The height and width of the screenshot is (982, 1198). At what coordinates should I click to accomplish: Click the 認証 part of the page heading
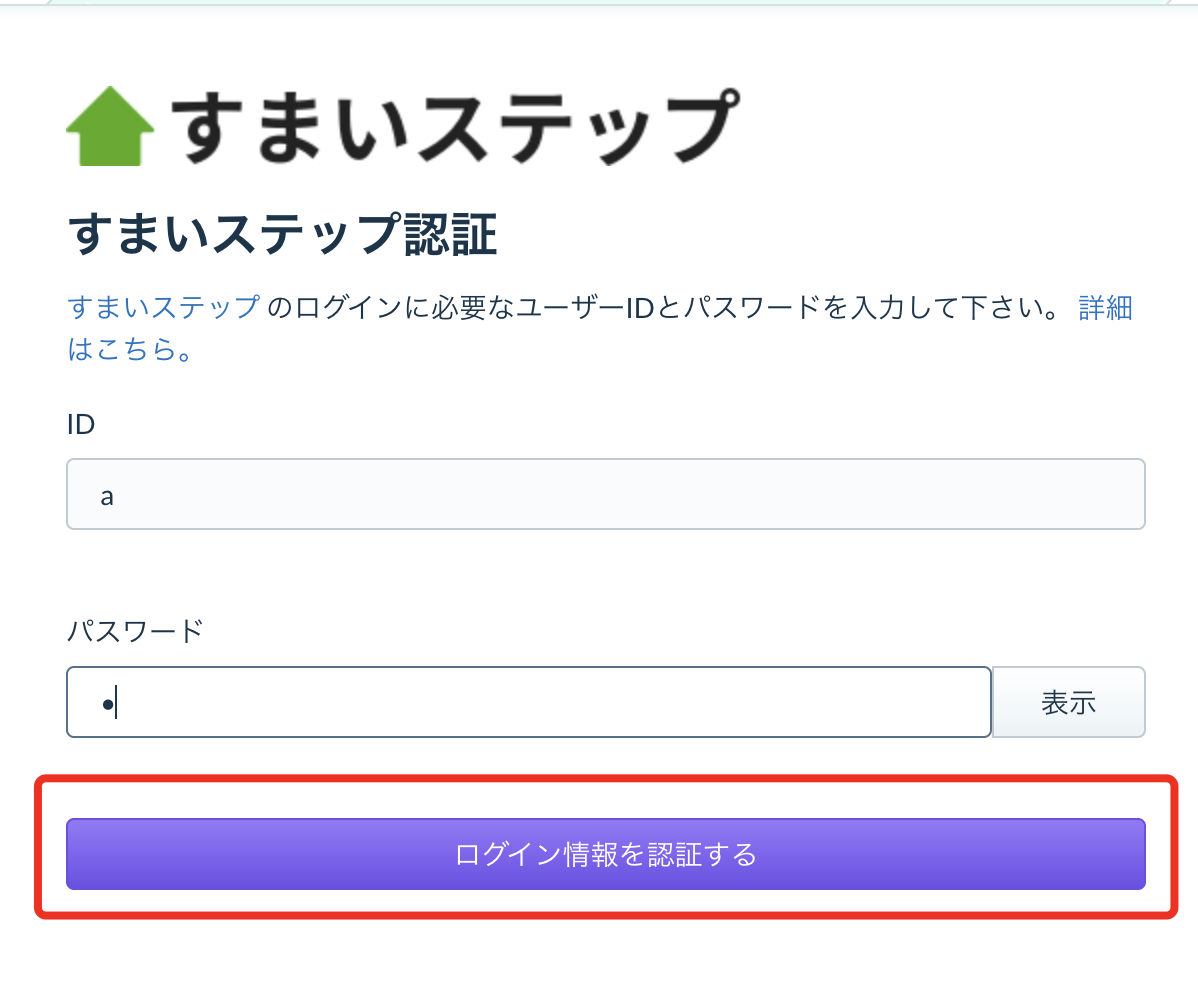451,234
